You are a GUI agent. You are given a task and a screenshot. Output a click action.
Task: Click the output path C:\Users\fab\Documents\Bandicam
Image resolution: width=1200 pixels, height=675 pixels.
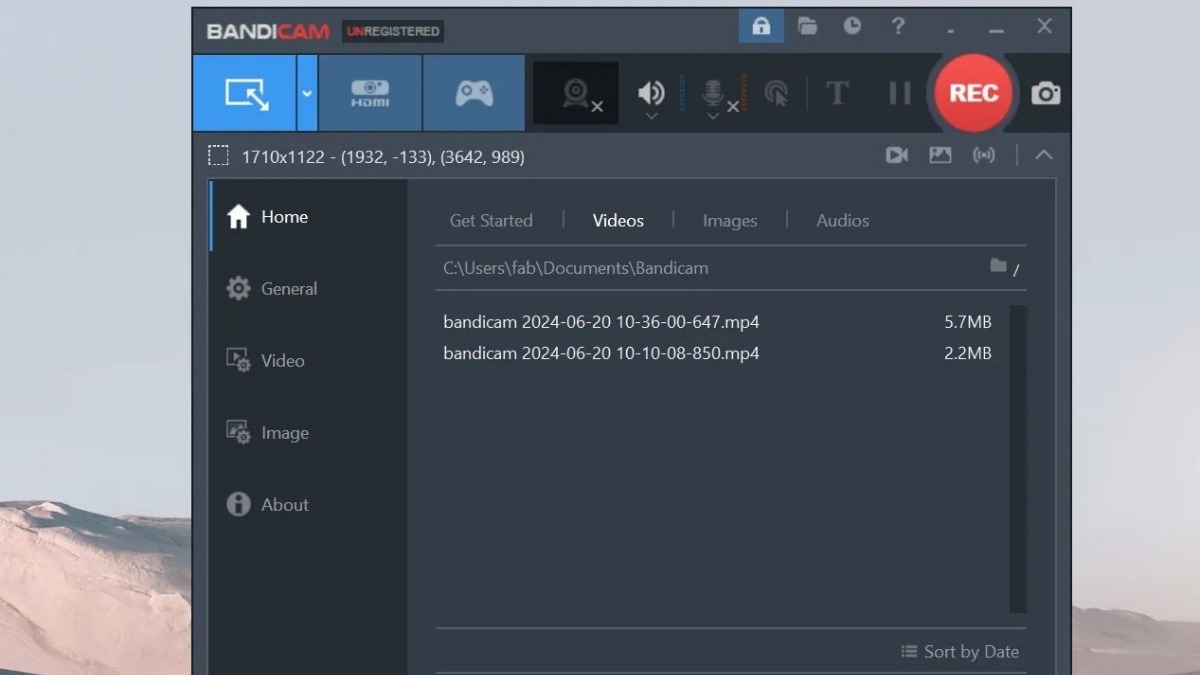(576, 268)
